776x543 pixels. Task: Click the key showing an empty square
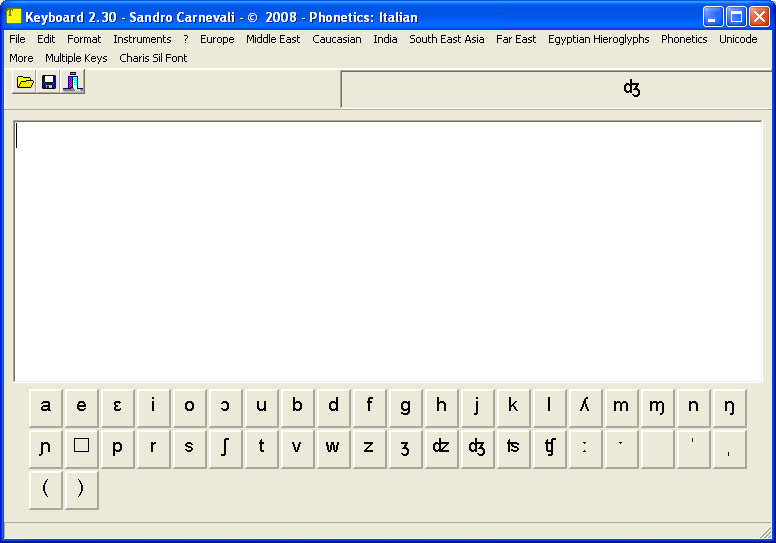[82, 449]
